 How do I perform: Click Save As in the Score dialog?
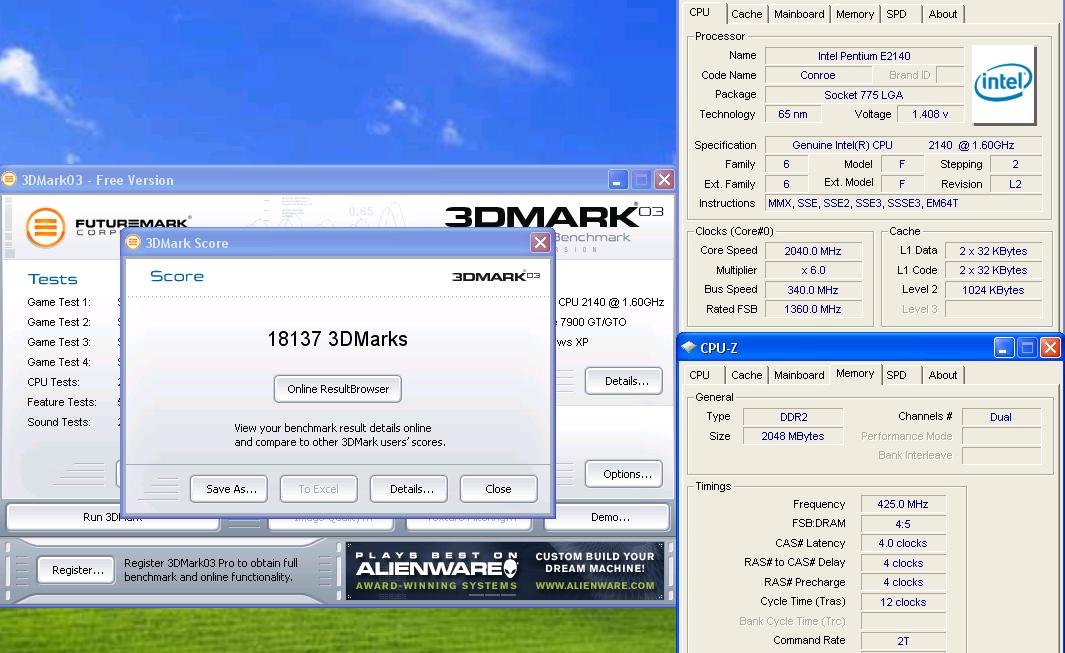[229, 489]
